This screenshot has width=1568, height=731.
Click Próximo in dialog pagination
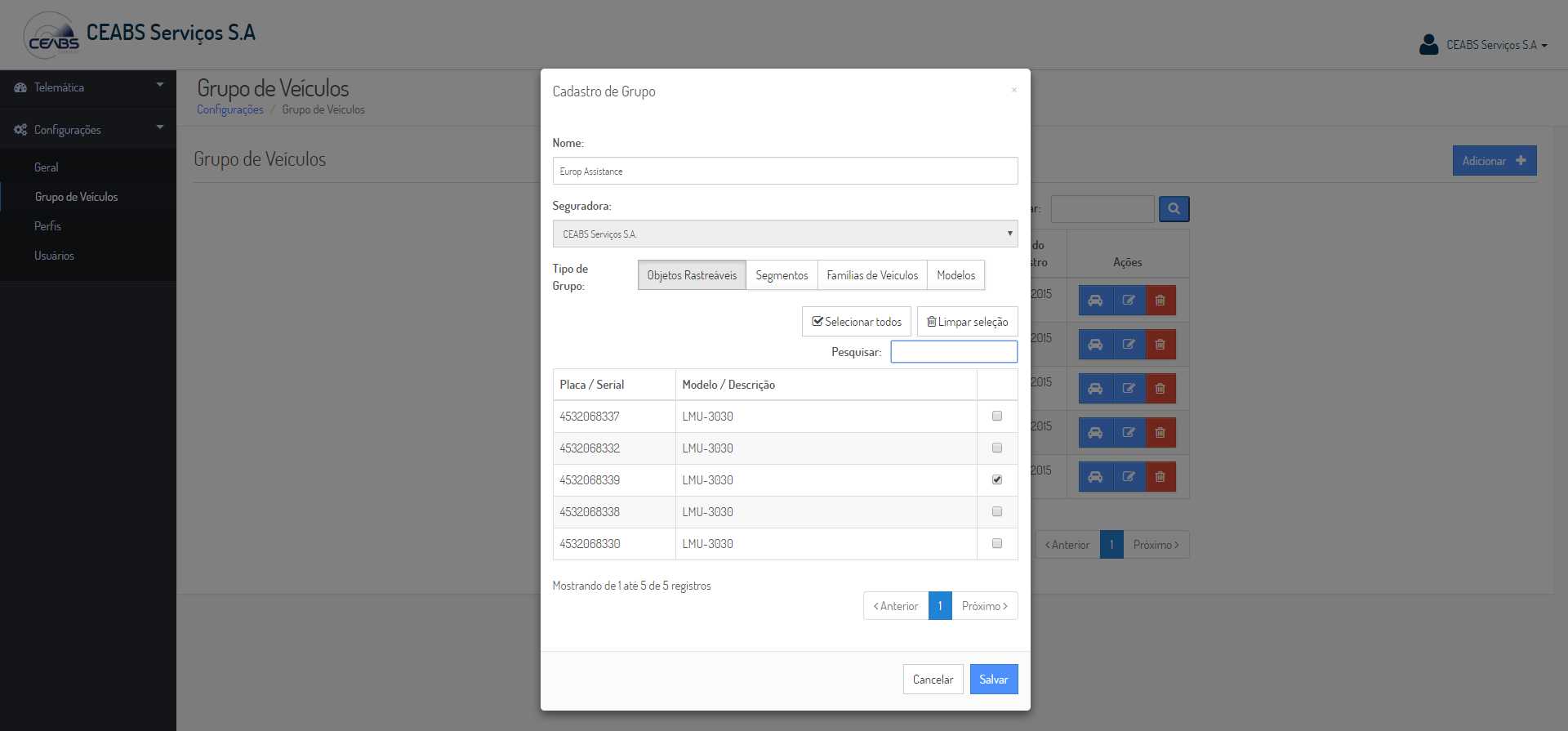985,606
